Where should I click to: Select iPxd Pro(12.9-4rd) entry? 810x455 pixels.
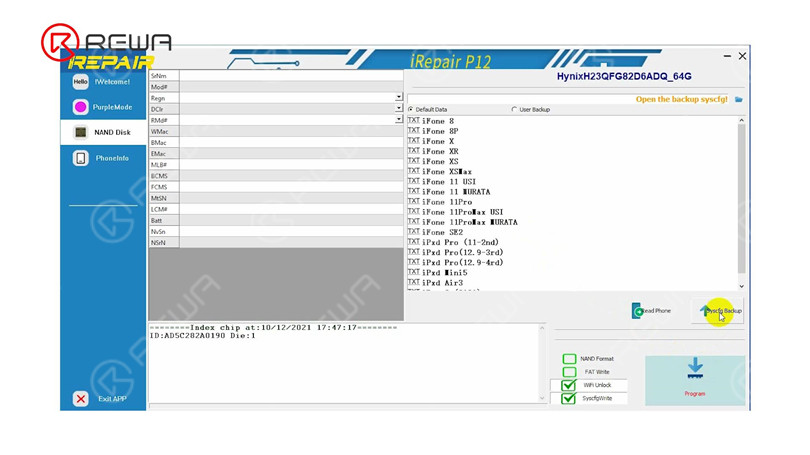tap(462, 262)
